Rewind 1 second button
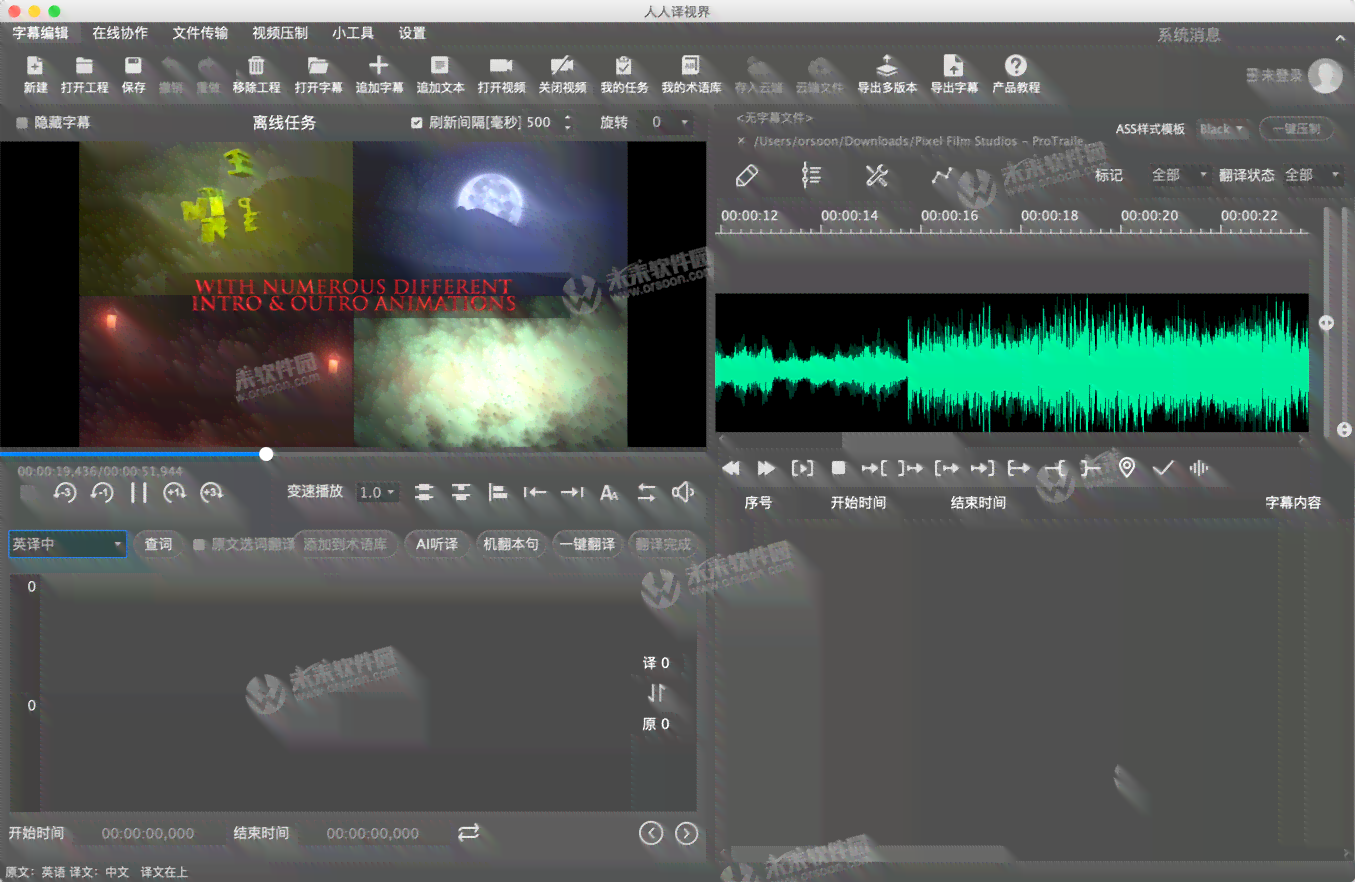Image resolution: width=1355 pixels, height=882 pixels. coord(102,492)
